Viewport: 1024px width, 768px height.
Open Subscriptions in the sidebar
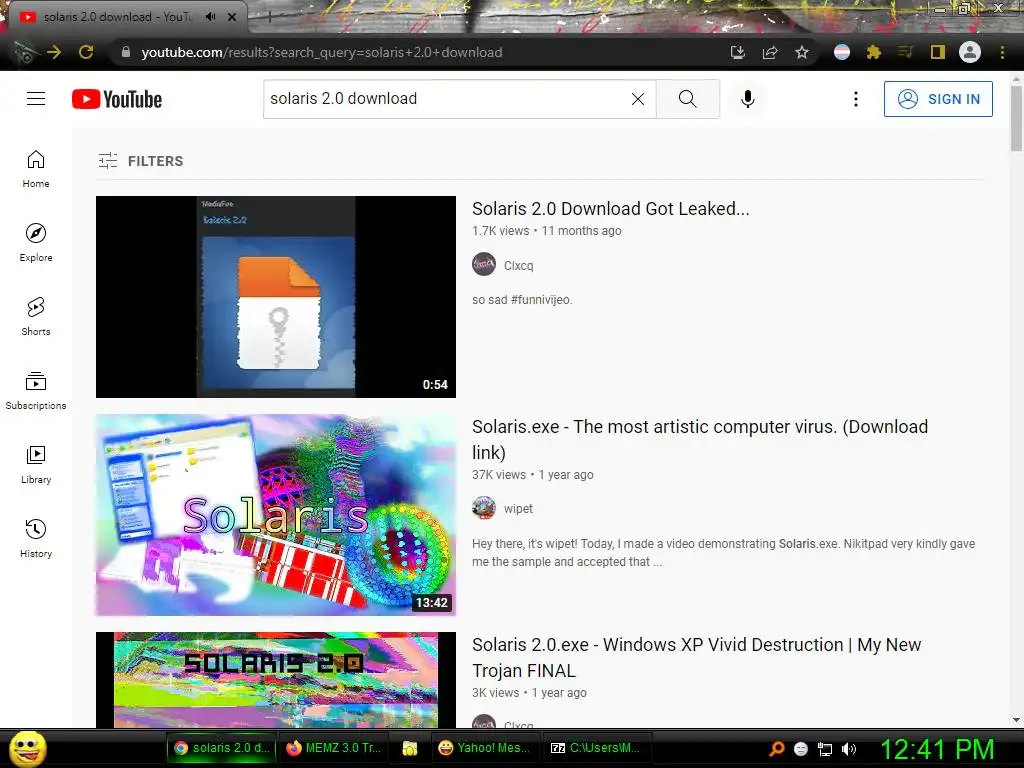pyautogui.click(x=36, y=391)
